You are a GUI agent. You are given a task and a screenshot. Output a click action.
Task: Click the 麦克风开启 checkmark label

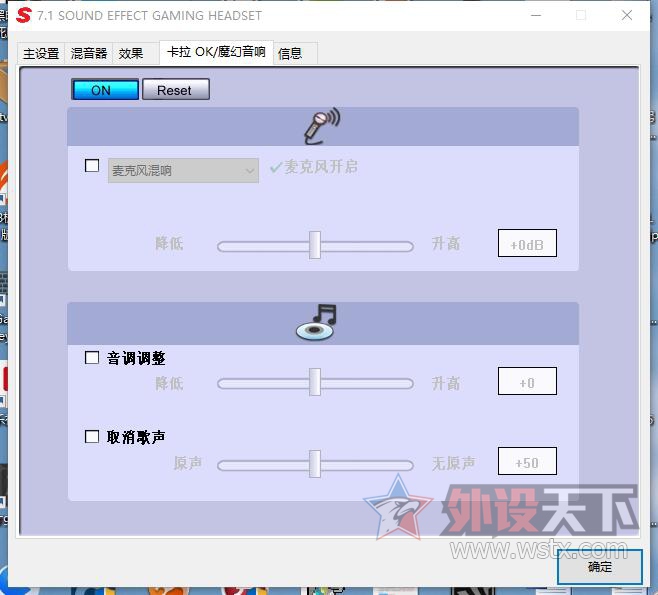(x=314, y=167)
